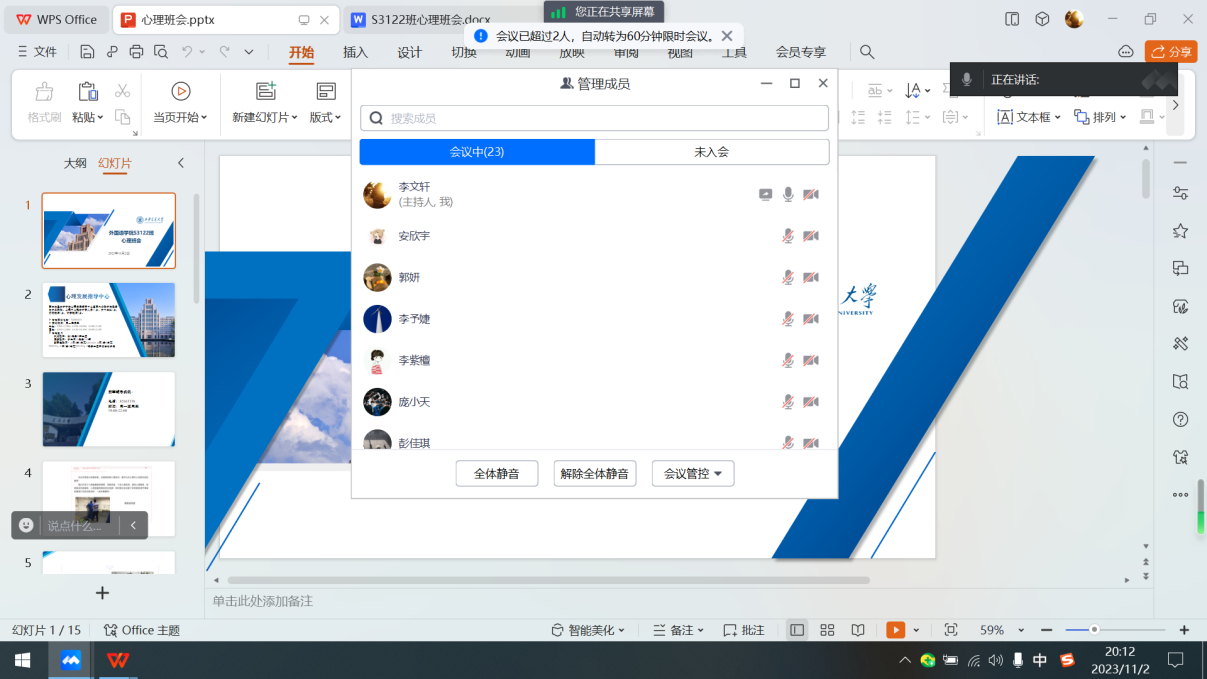Switch to the 未入会 tab
Viewport: 1207px width, 679px height.
click(x=711, y=152)
